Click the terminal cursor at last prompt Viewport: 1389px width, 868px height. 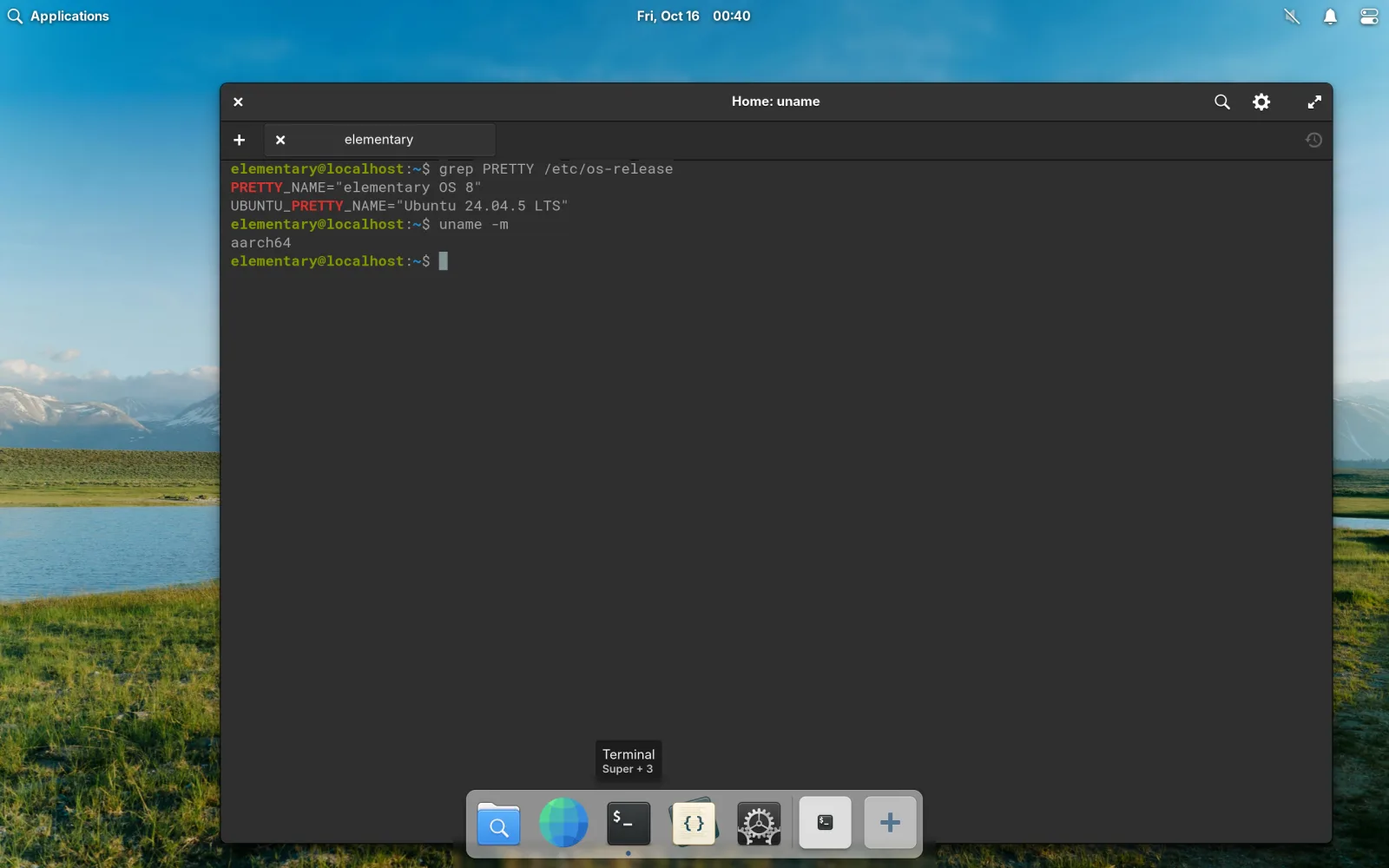tap(444, 261)
